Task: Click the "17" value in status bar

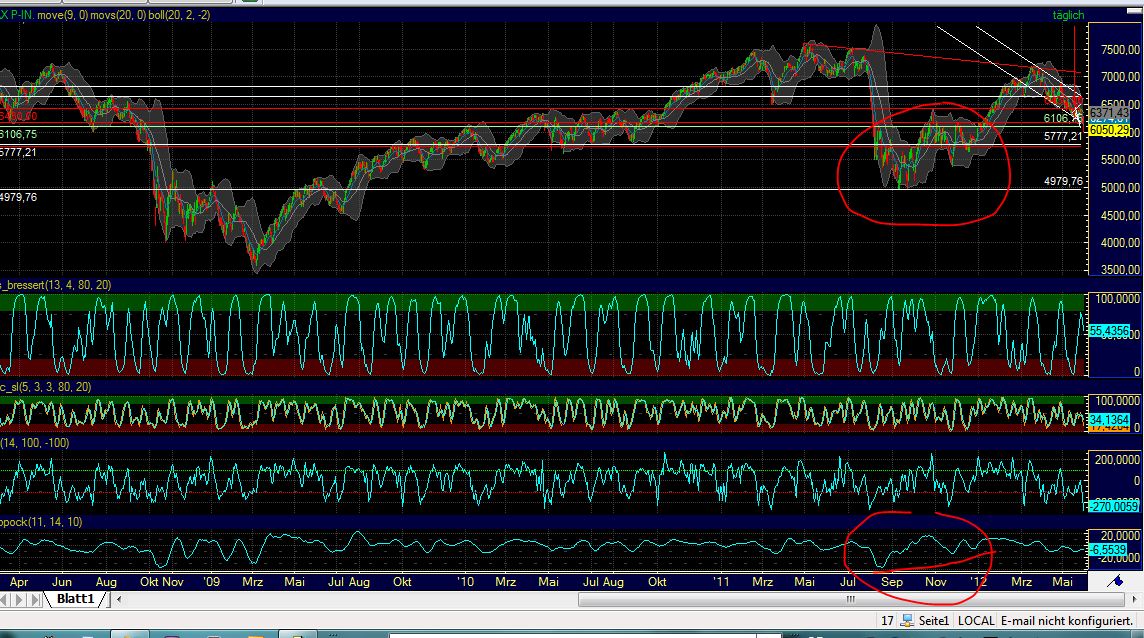Action: 886,620
